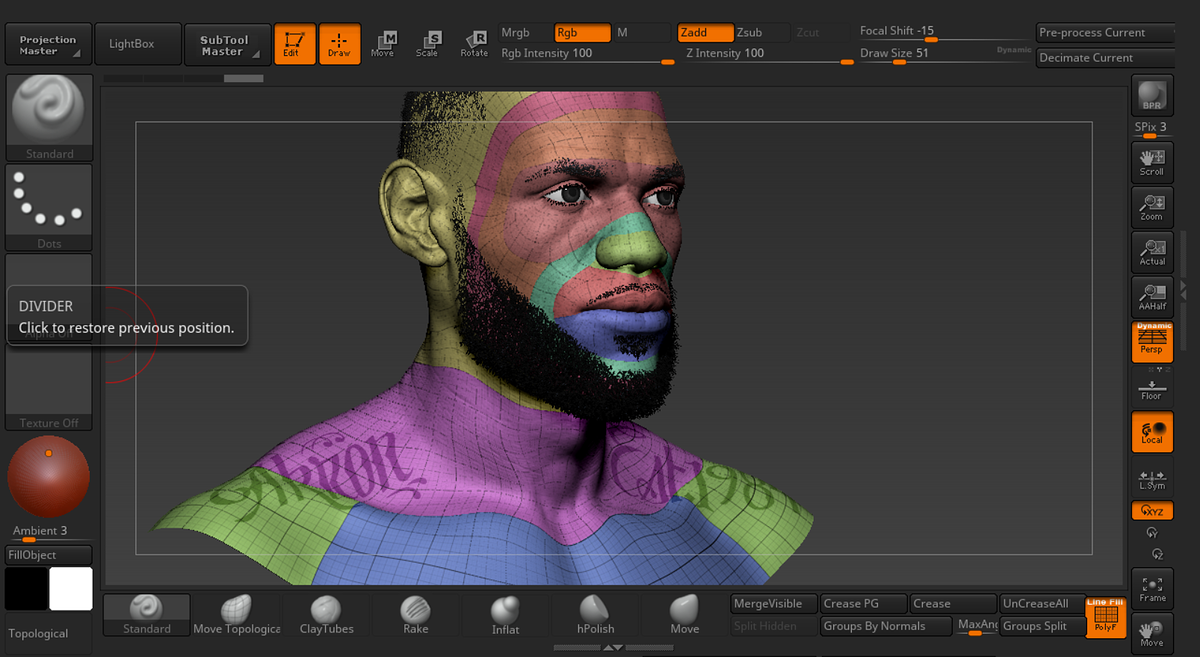1200x657 pixels.
Task: Click the Crease PG button
Action: click(x=864, y=604)
